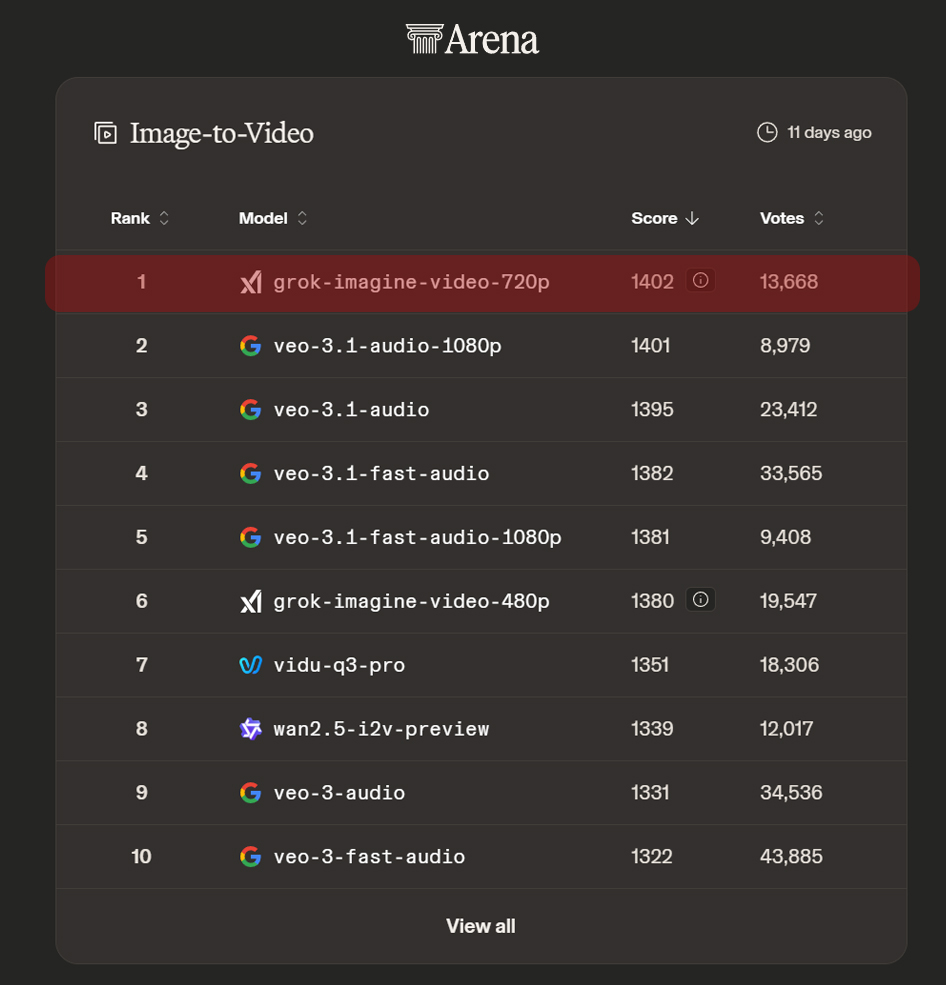
Task: Open the Image-to-Video leaderboard title
Action: coord(221,133)
